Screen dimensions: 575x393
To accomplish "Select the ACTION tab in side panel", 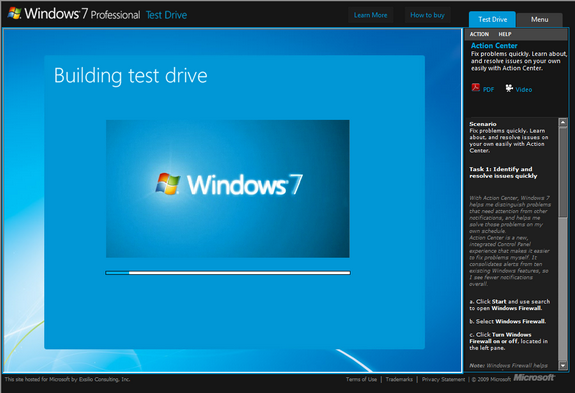I will [479, 34].
